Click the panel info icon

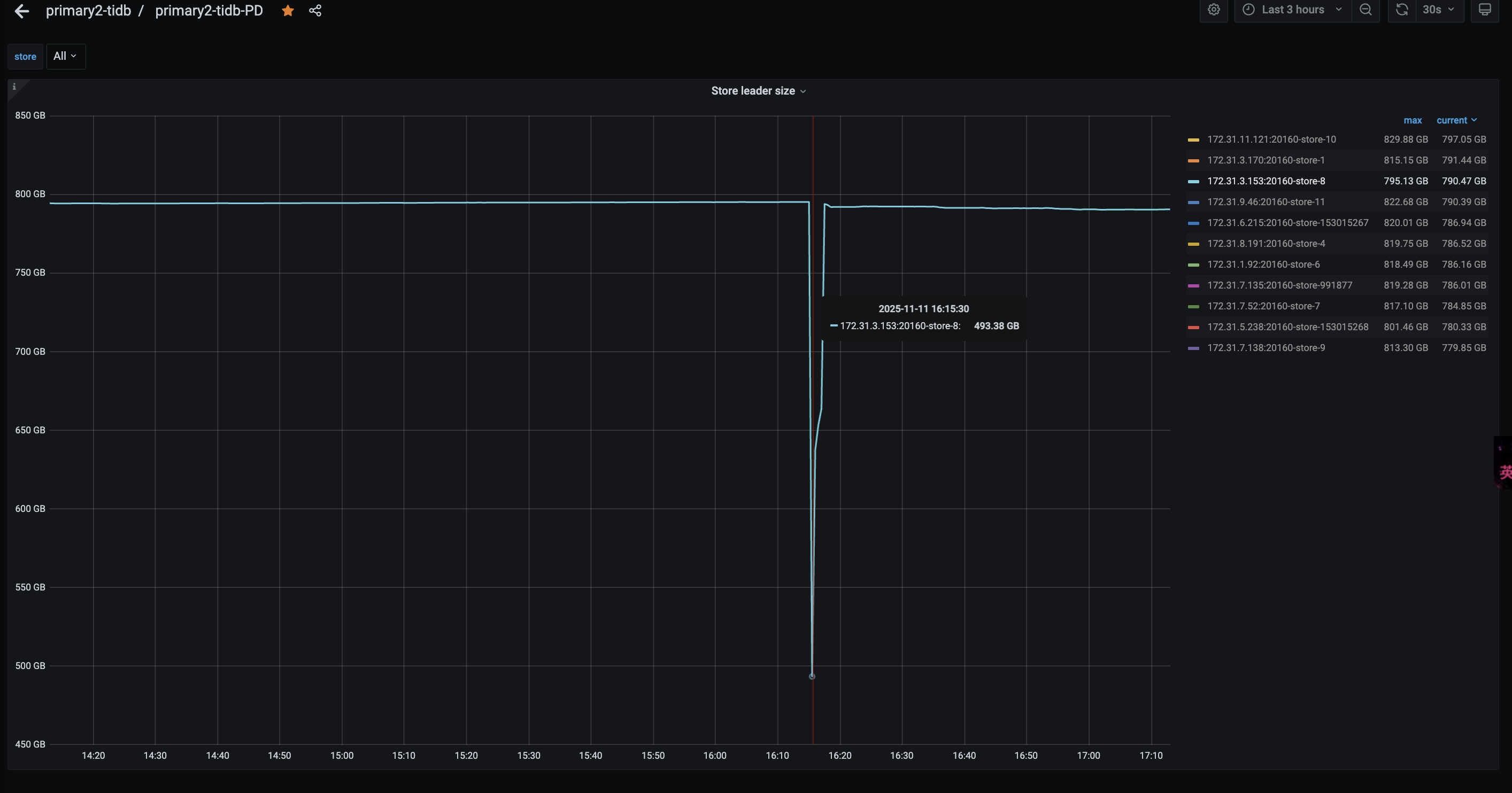click(14, 87)
